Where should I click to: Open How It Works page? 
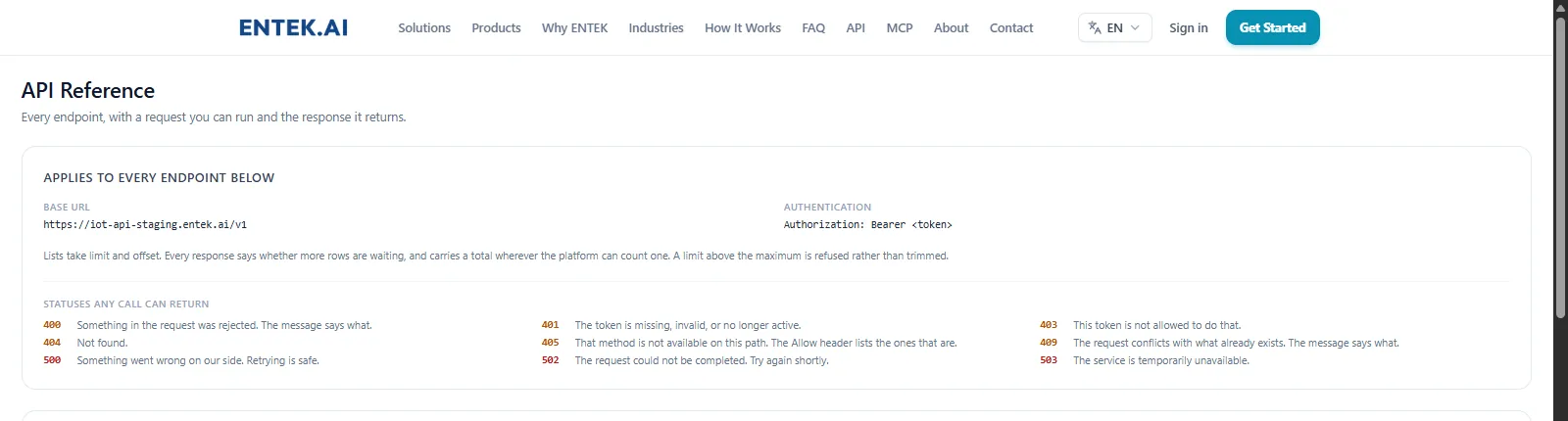click(743, 27)
